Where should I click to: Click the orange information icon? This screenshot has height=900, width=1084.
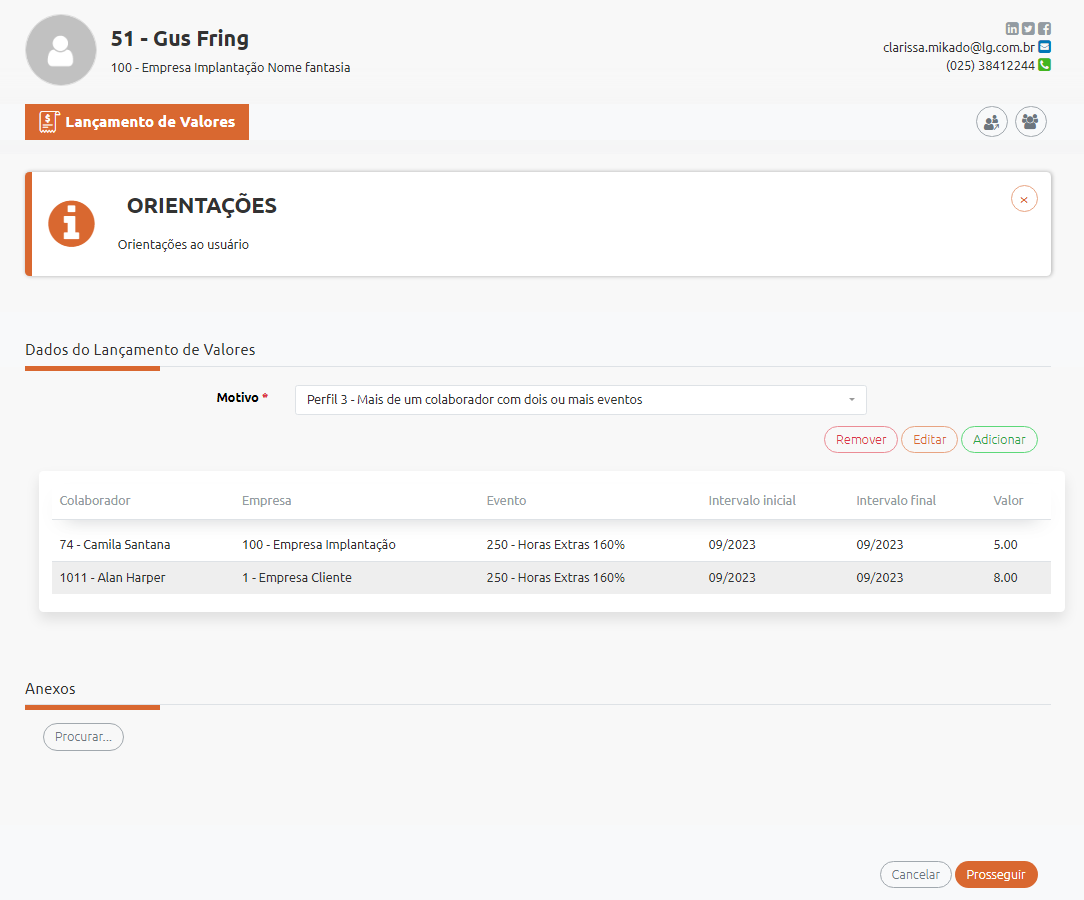71,224
